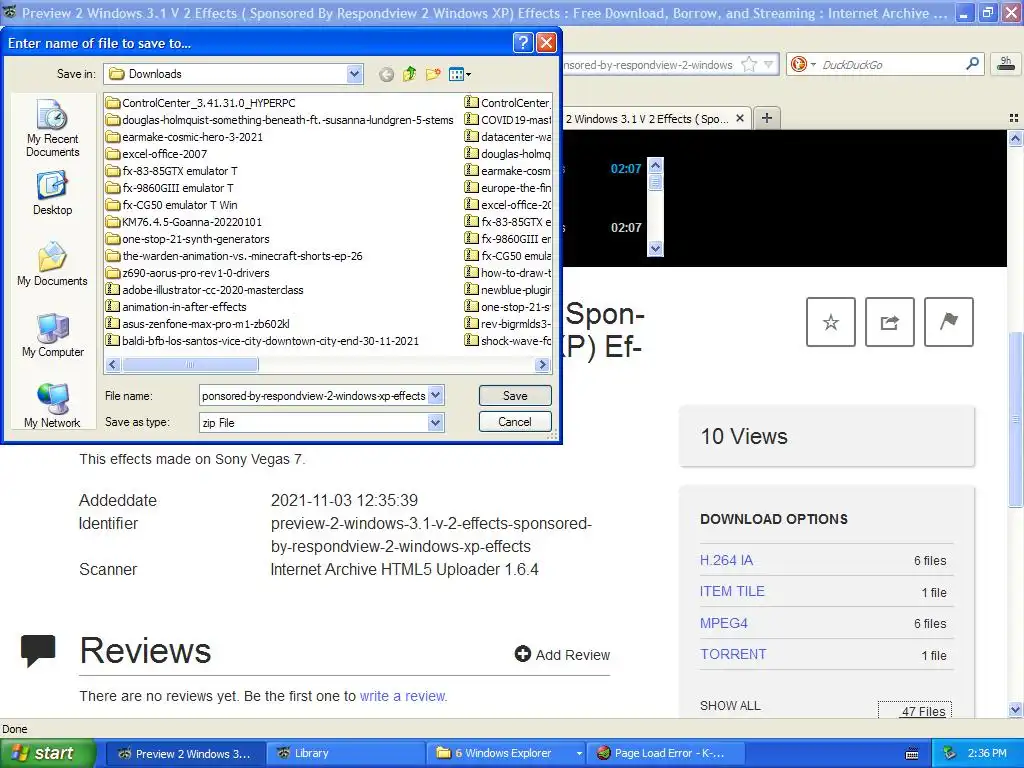Click the Reviews speech bubble icon
The image size is (1024, 768).
coord(39,650)
